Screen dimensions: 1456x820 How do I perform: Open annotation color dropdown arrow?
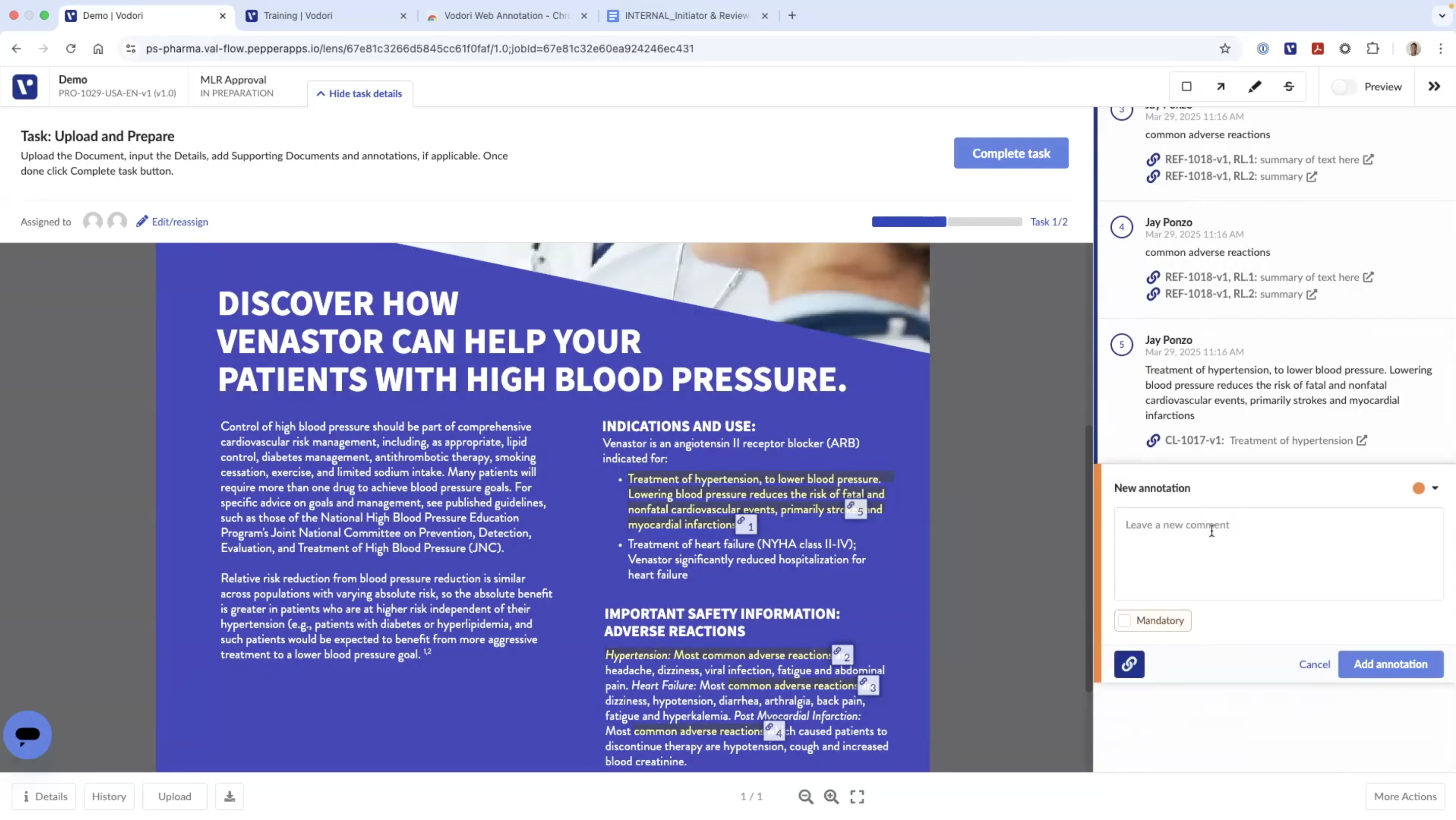coord(1435,488)
